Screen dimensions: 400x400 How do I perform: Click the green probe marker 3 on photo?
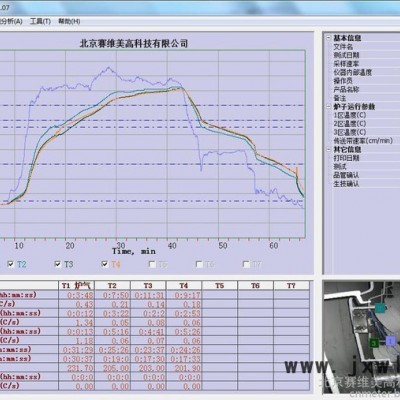[374, 343]
